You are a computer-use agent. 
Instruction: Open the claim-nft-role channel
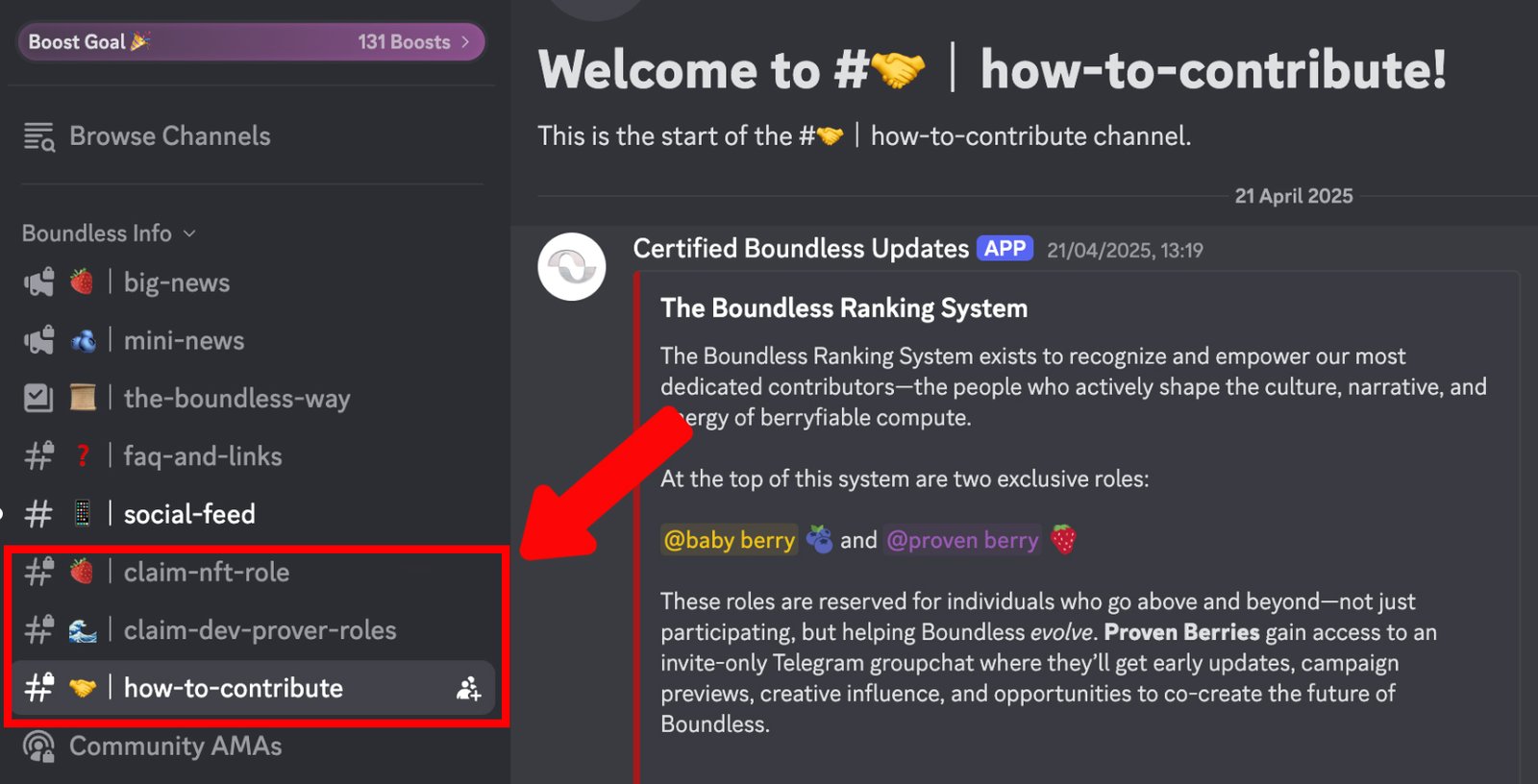click(x=206, y=573)
